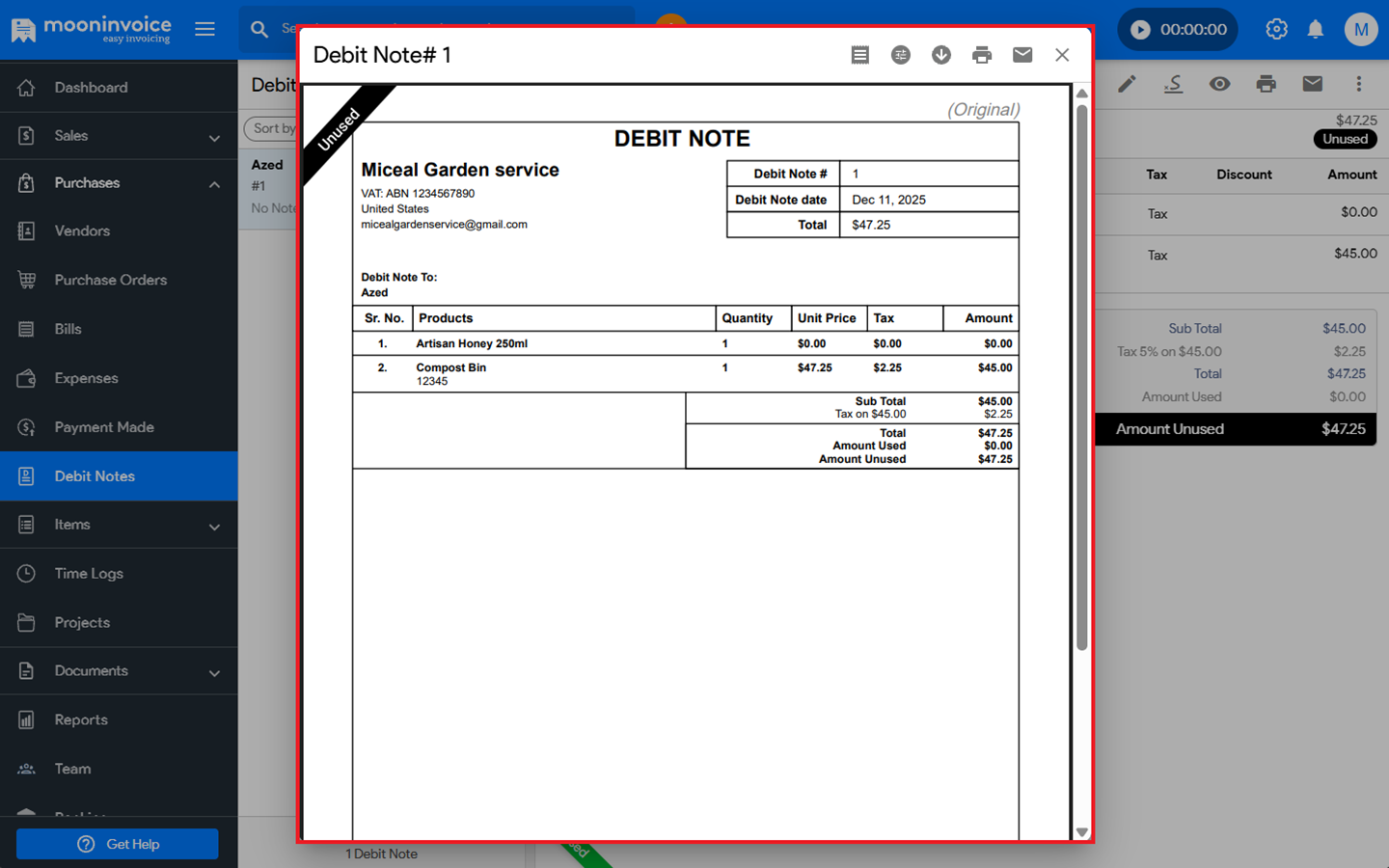
Task: Email the debit note from the preview header
Action: [1021, 55]
